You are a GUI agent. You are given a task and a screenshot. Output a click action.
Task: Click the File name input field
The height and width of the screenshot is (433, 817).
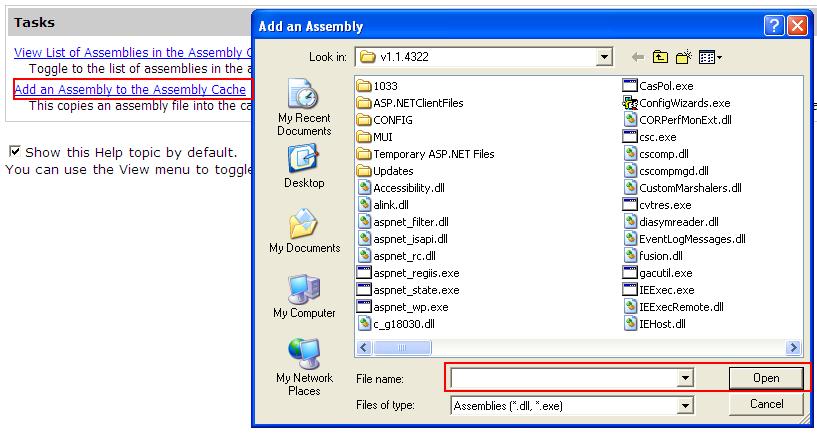[x=564, y=378]
